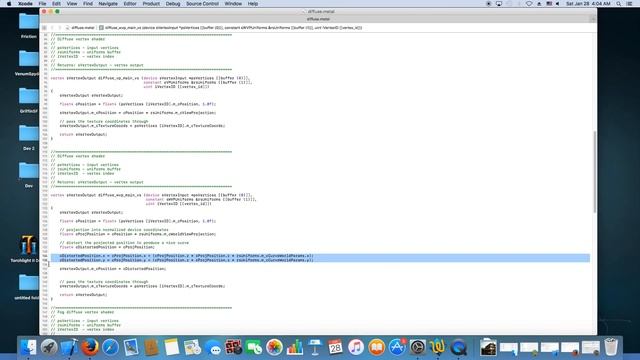Viewport: 640px width, 360px height.
Task: Click the highlighted oDistortedPosition.x code line
Action: point(186,256)
